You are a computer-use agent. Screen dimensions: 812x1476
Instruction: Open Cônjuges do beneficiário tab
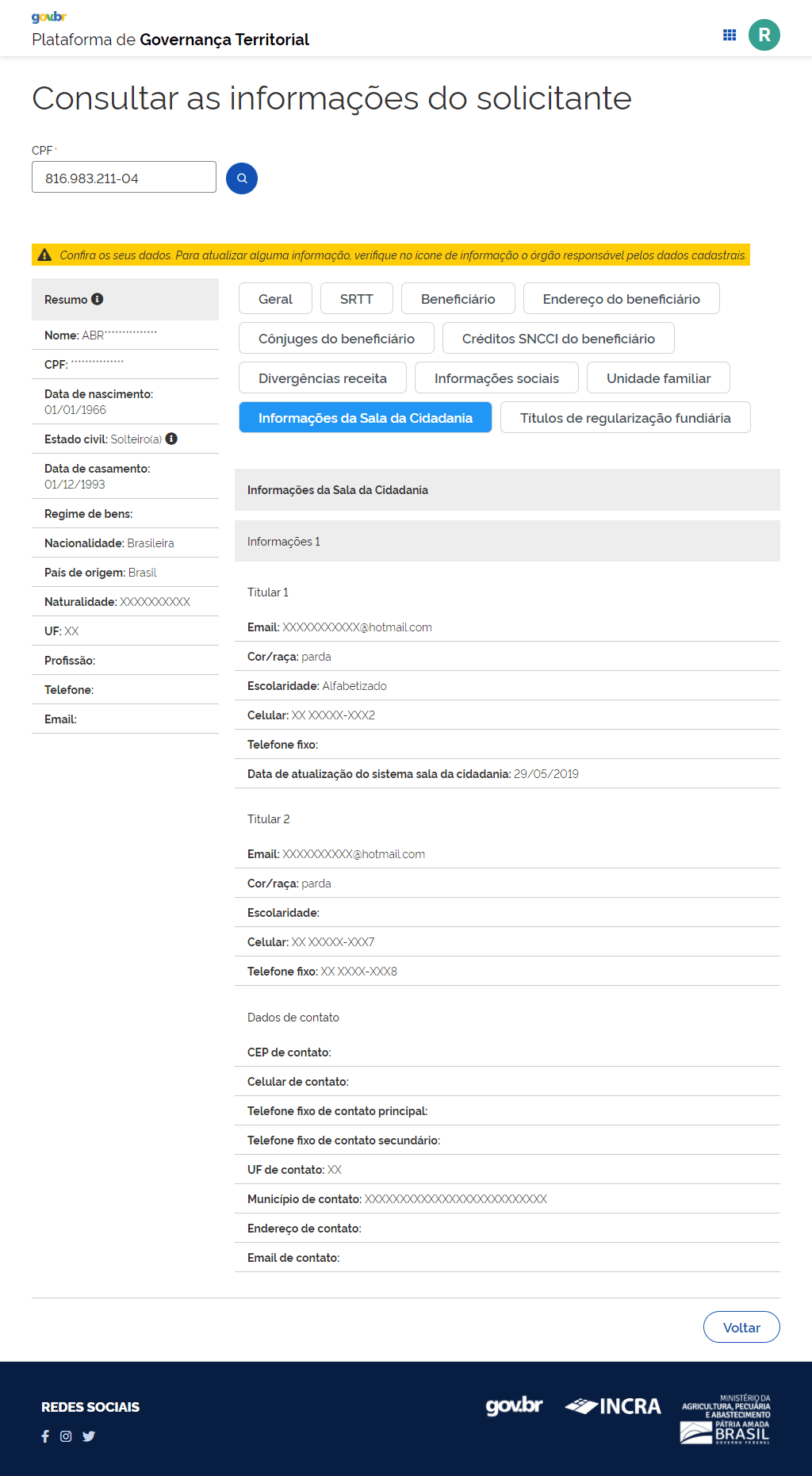[336, 339]
